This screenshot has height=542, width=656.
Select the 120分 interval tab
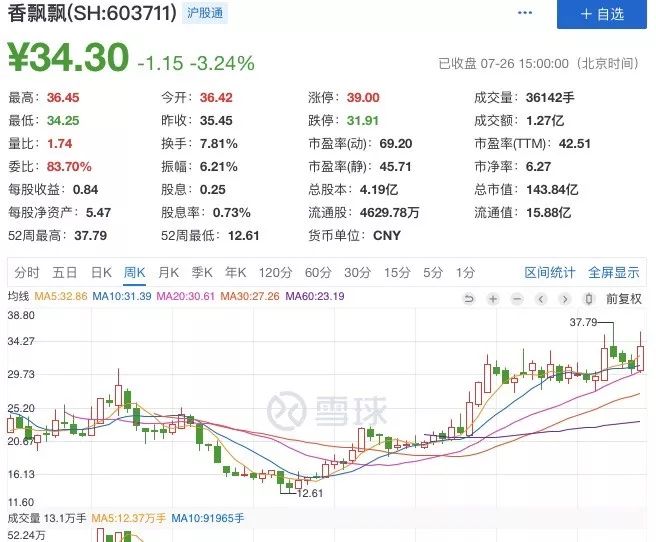(275, 273)
